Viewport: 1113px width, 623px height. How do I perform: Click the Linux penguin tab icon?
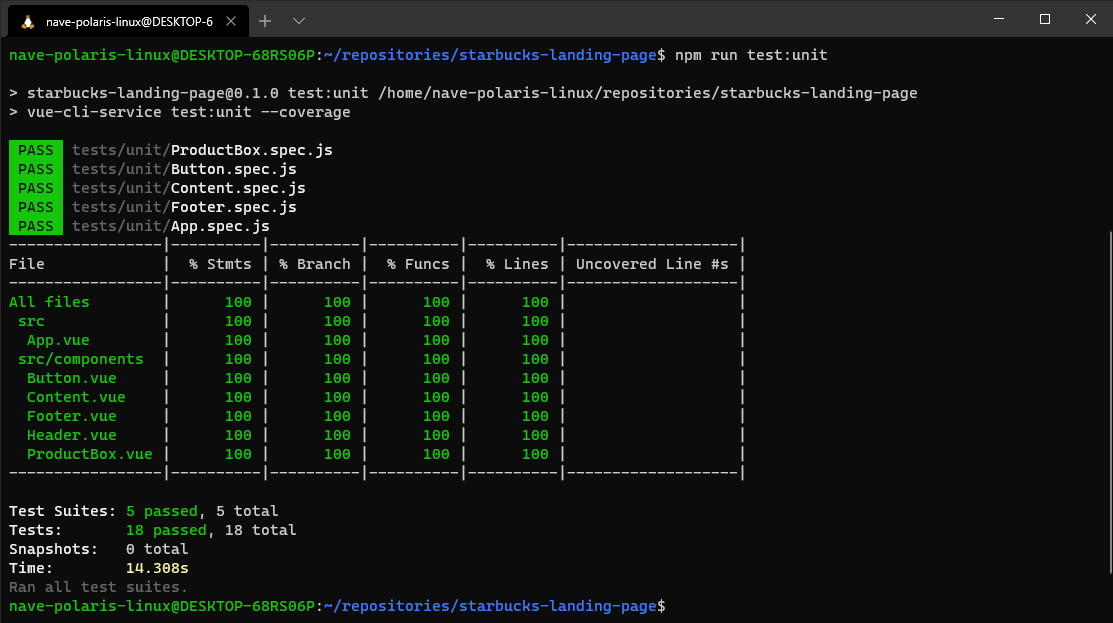pyautogui.click(x=28, y=22)
